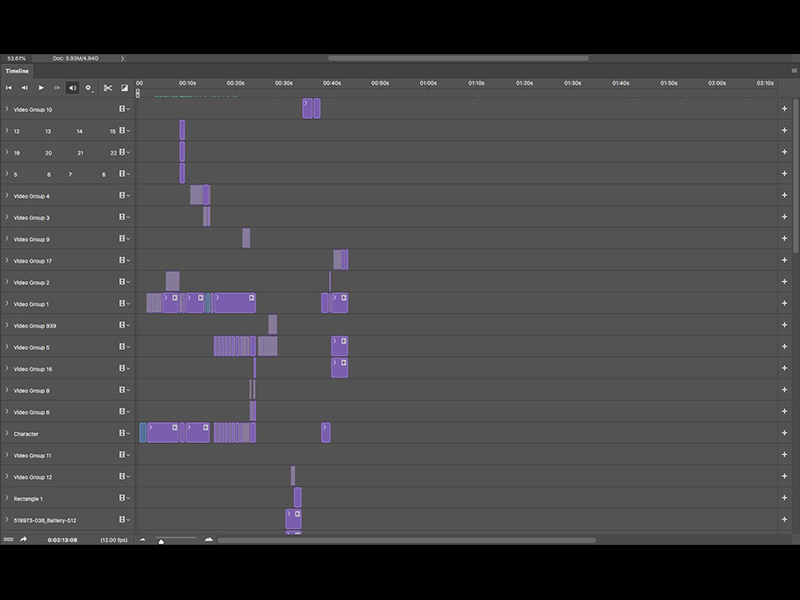Expand the Character track

click(x=8, y=433)
